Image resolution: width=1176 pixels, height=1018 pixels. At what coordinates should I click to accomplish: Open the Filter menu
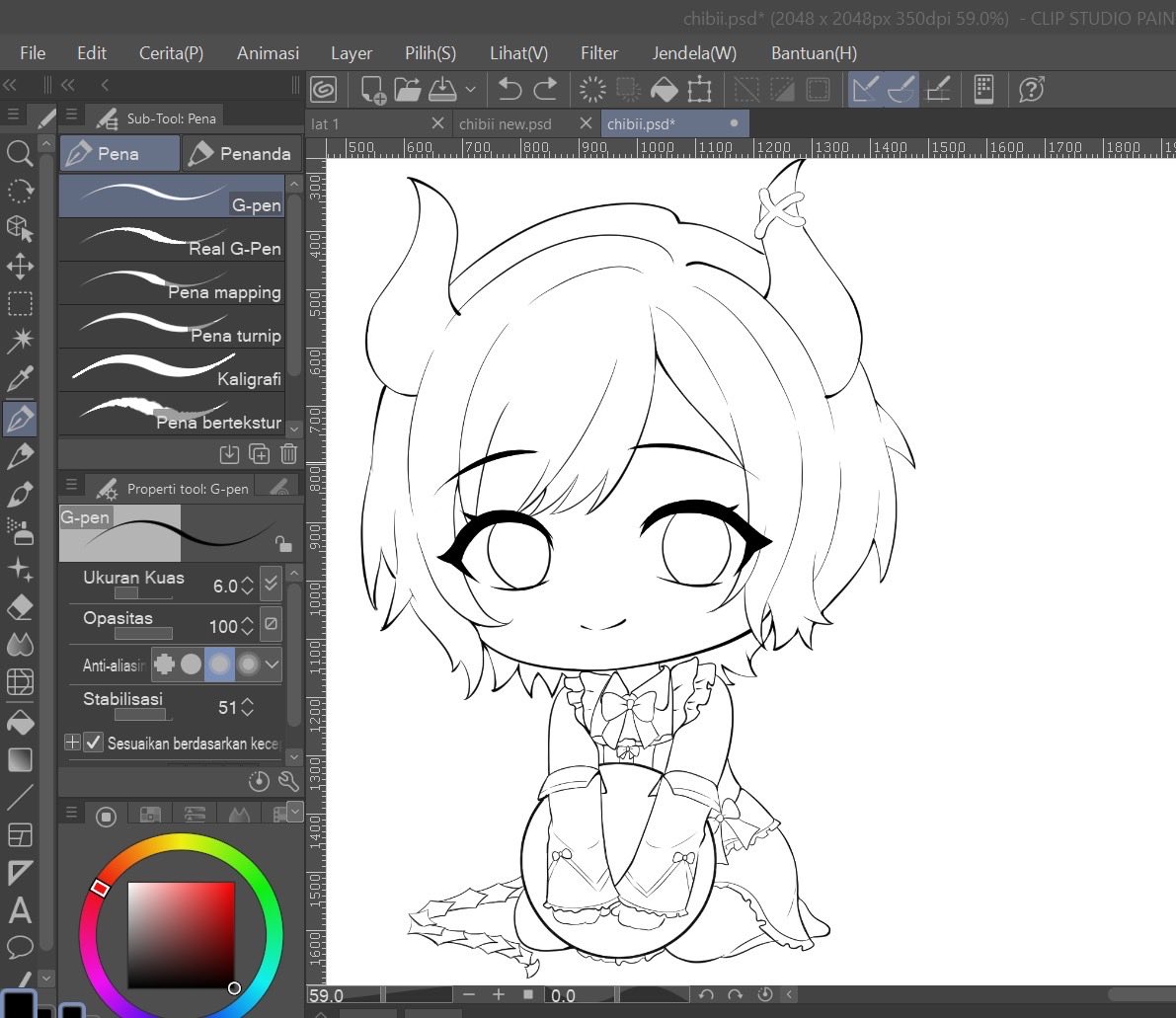tap(599, 53)
